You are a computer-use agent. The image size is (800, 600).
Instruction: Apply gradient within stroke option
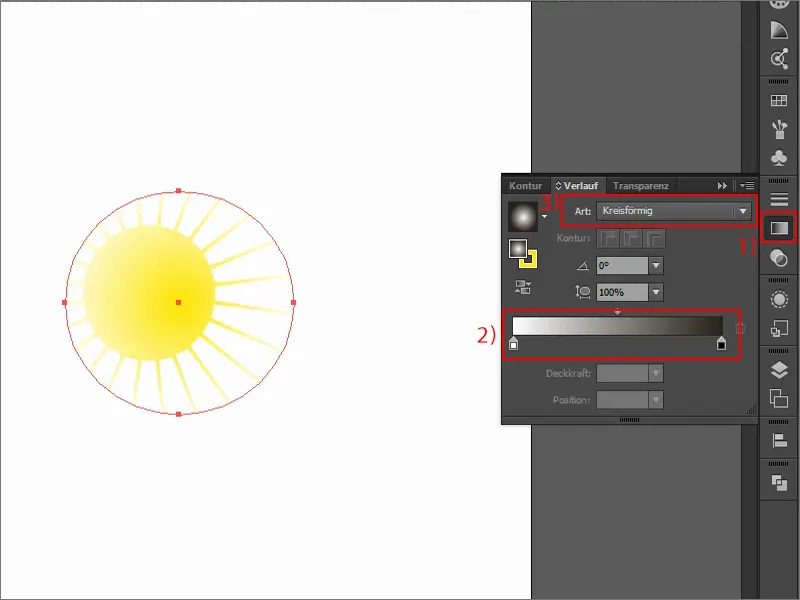(x=608, y=238)
